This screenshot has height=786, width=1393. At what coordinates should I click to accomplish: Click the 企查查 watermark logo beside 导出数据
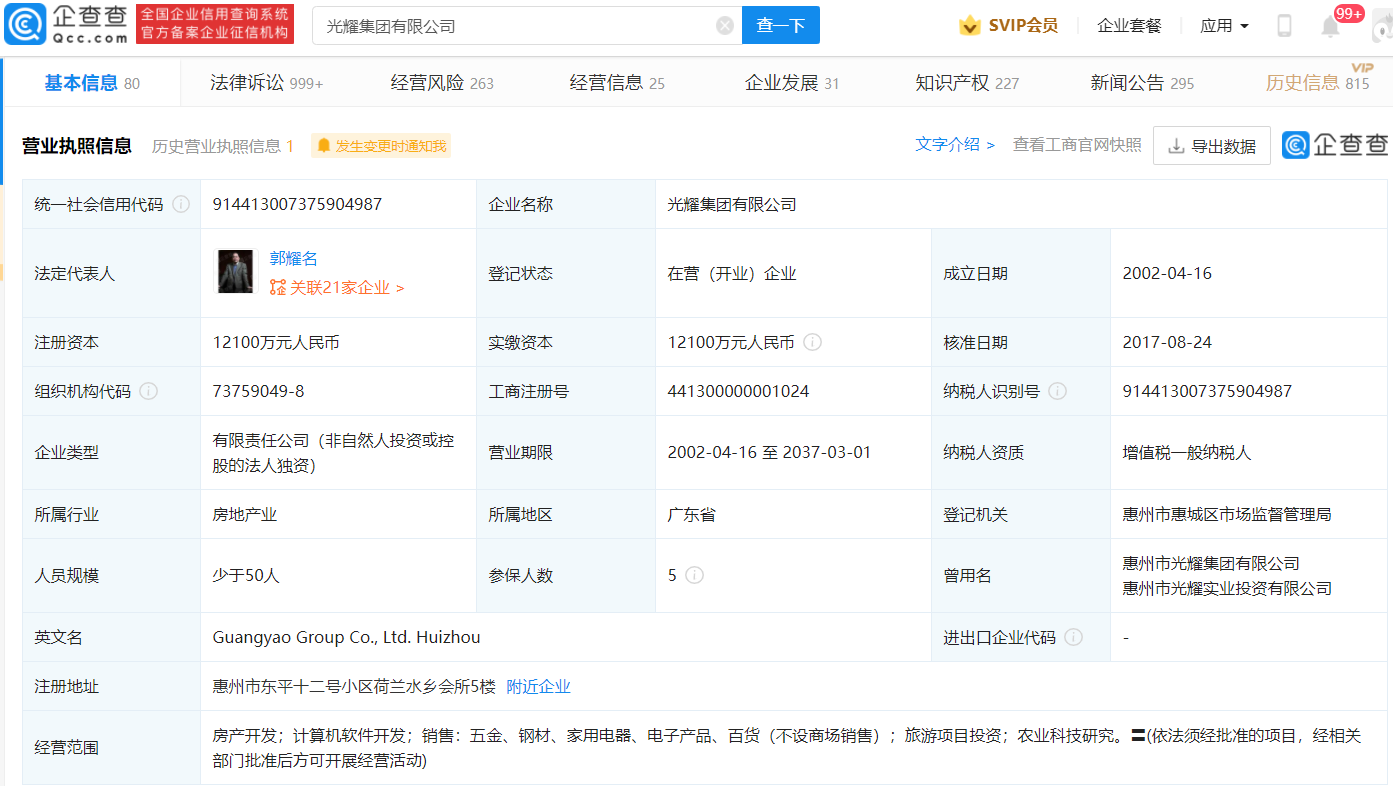[x=1335, y=145]
